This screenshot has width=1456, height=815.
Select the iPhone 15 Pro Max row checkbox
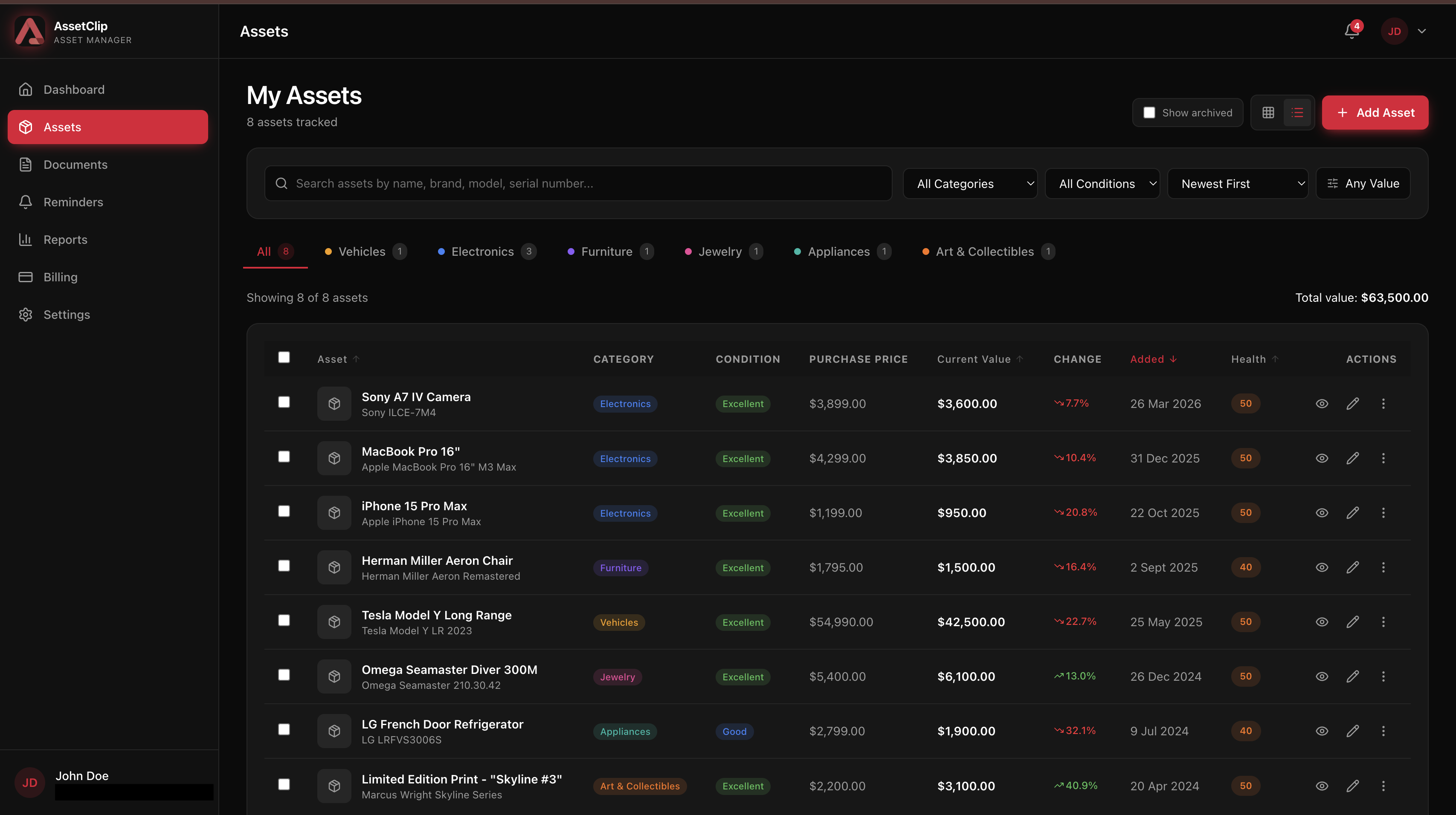tap(284, 511)
